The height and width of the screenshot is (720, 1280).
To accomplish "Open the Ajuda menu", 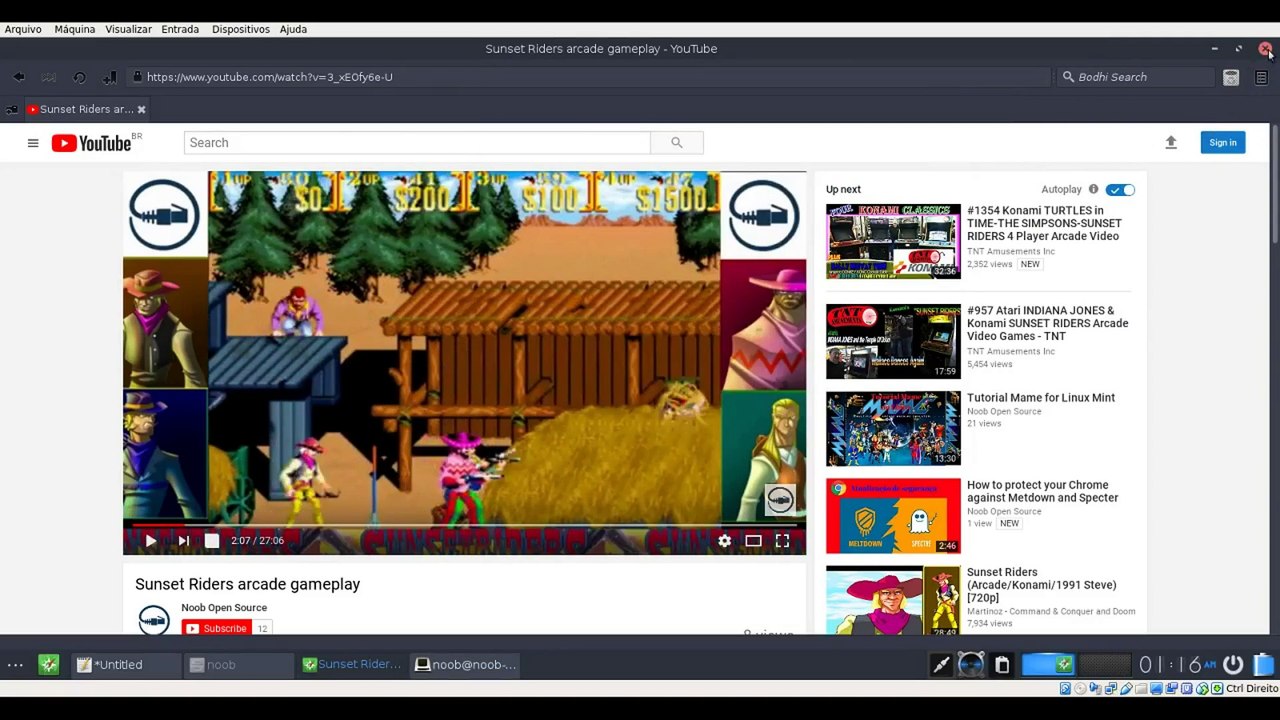I will coord(293,29).
